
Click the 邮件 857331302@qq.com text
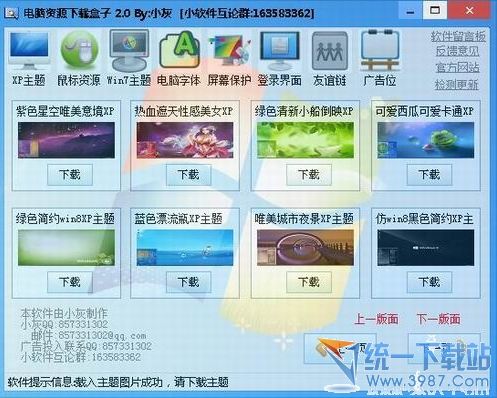click(x=89, y=335)
